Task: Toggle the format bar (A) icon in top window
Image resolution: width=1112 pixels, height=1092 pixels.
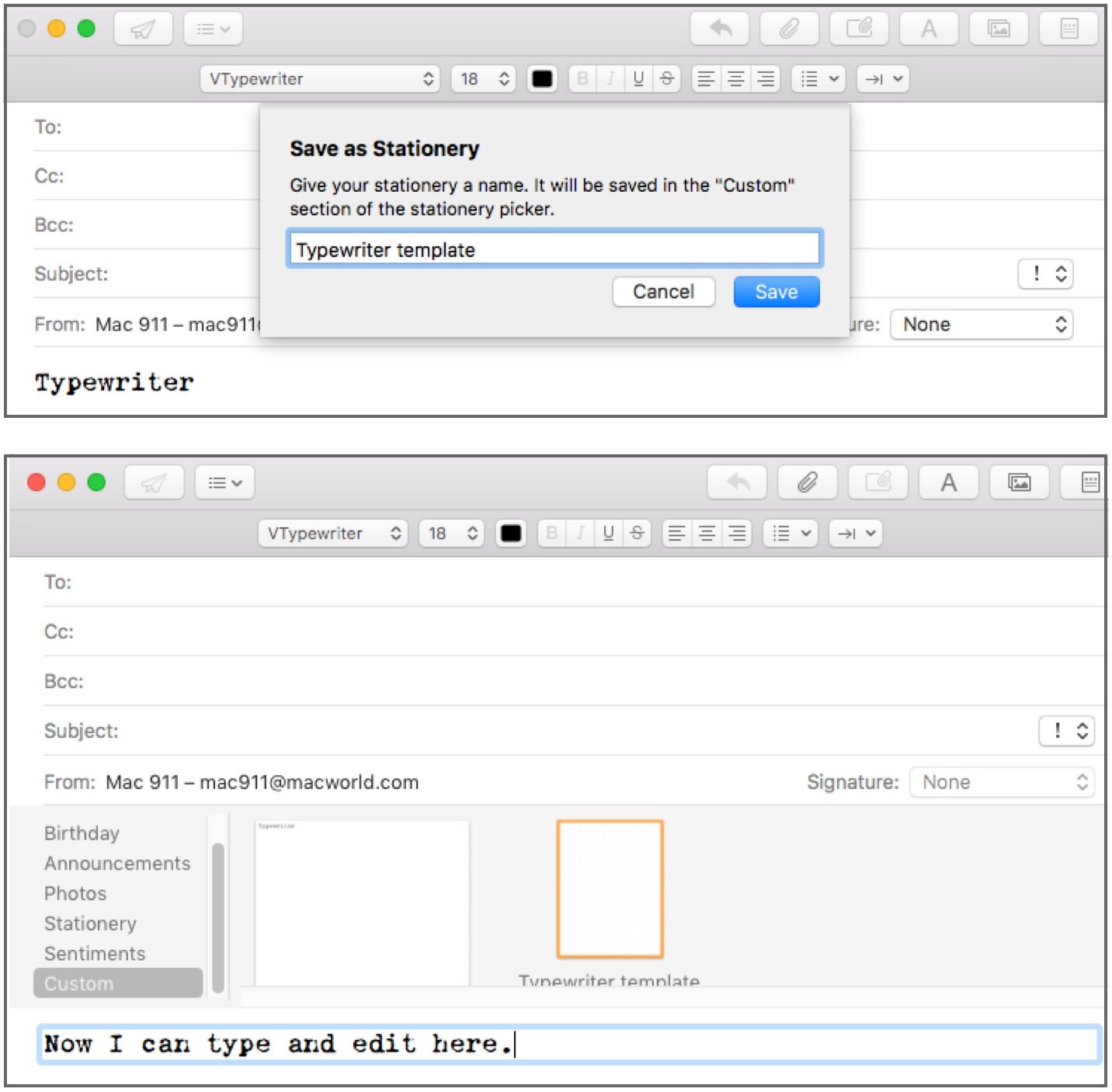Action: click(929, 30)
